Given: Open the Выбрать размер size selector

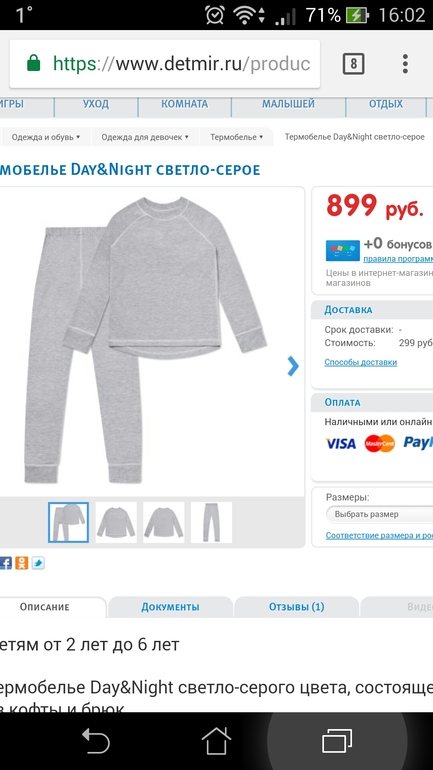Looking at the screenshot, I should 379,514.
